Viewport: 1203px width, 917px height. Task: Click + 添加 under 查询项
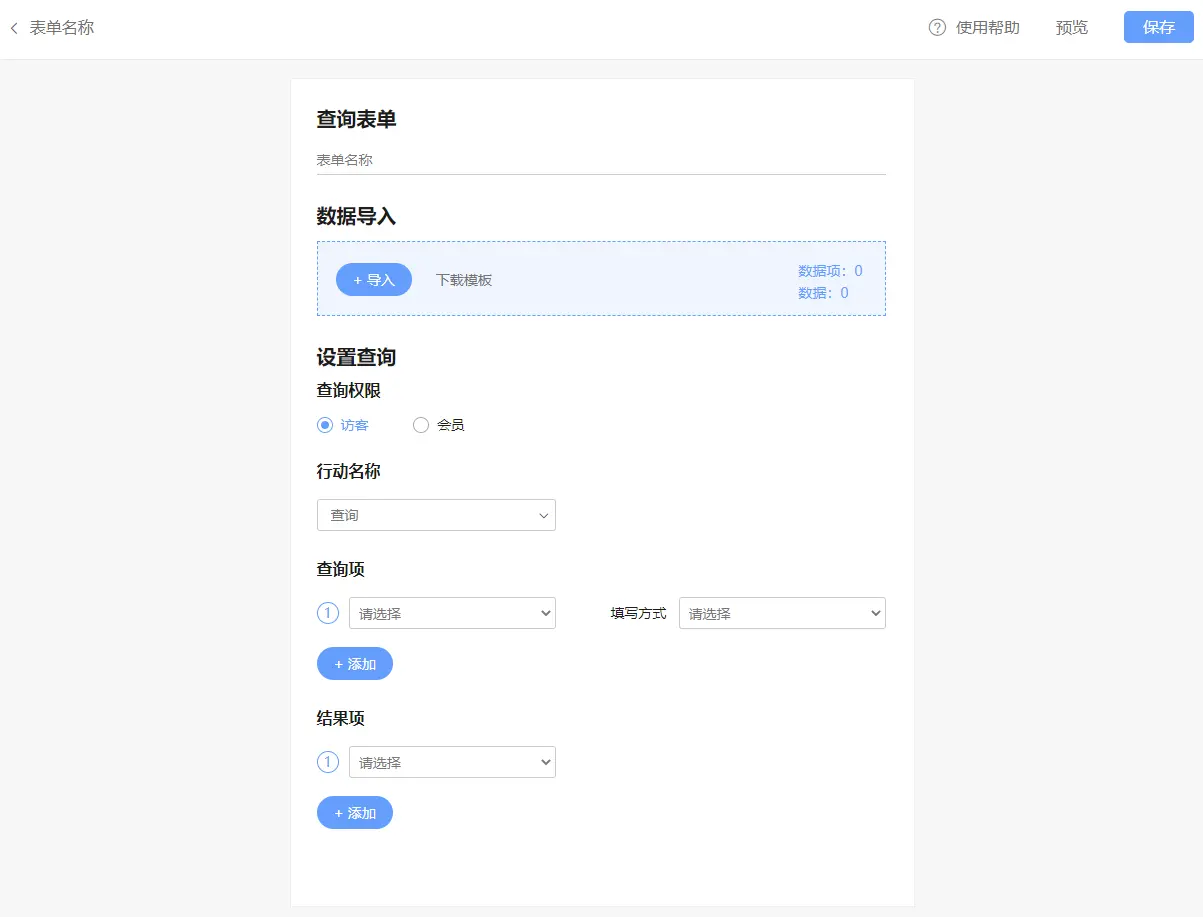(355, 664)
